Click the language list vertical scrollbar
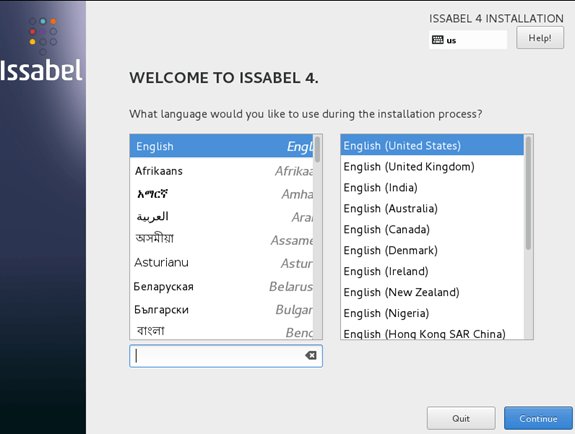 pyautogui.click(x=318, y=237)
